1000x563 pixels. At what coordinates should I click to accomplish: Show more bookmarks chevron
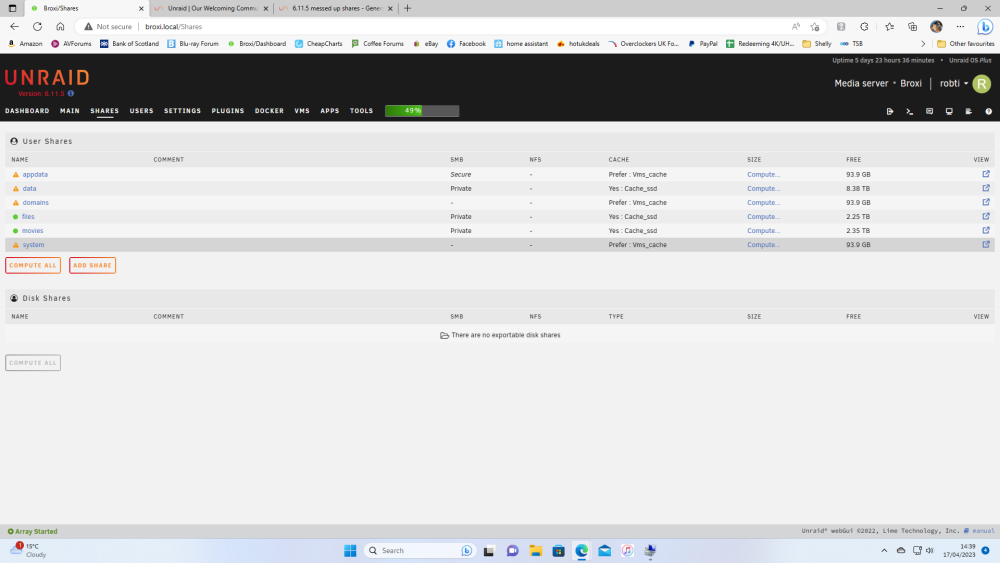[x=923, y=44]
